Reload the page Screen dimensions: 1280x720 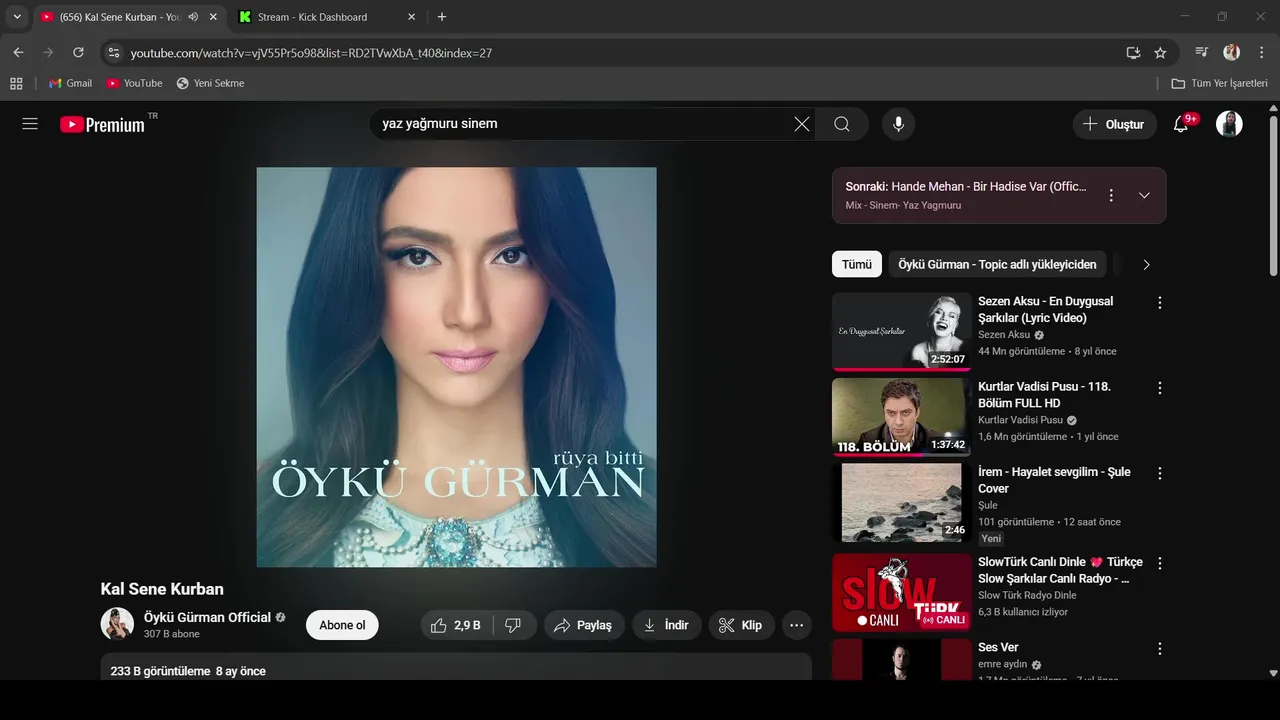78,52
